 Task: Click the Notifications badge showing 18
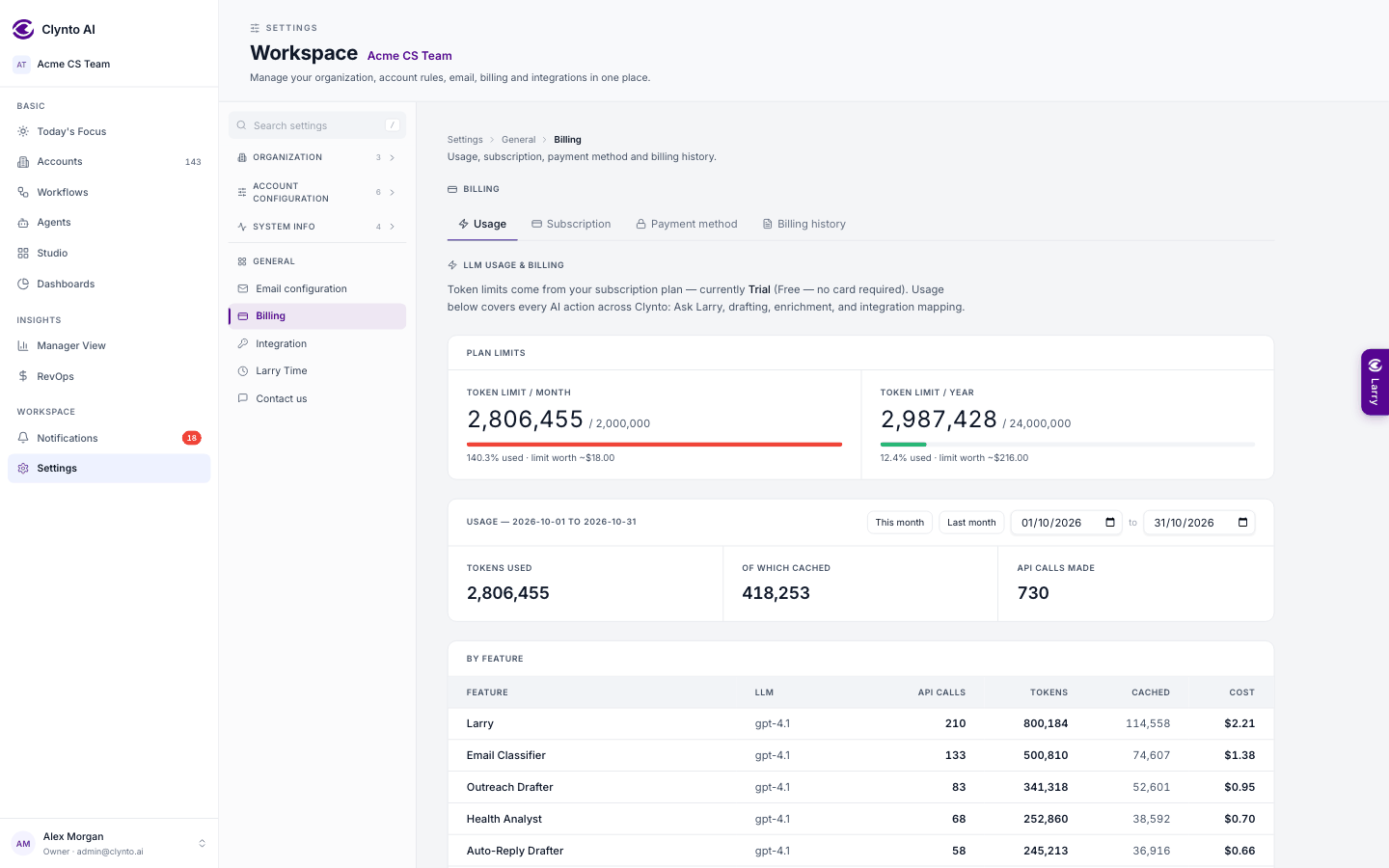point(192,438)
